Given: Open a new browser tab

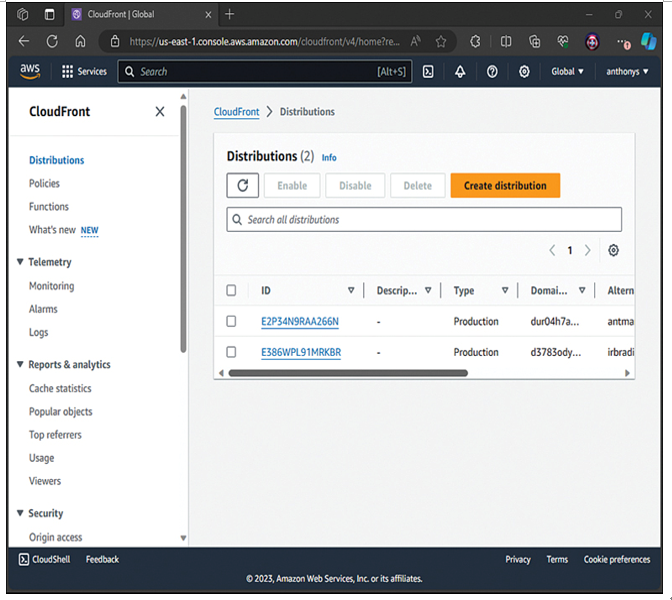Looking at the screenshot, I should coord(230,15).
